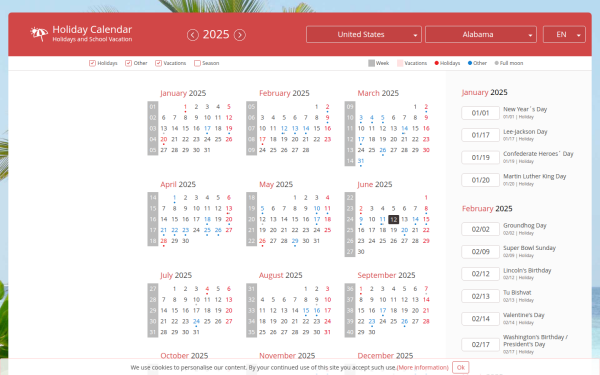Click the Holiday Calendar title

(92, 29)
